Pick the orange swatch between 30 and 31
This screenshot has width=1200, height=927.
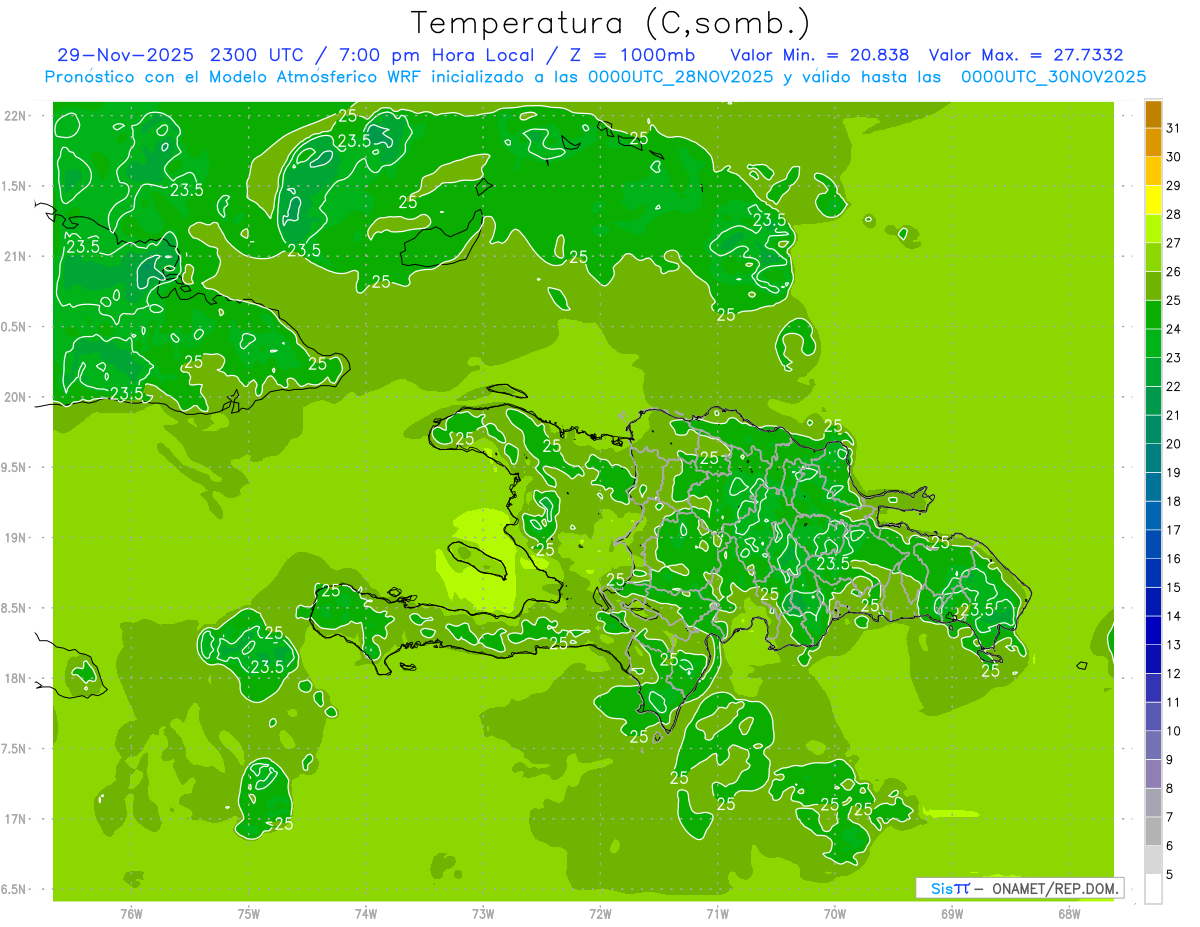[1153, 143]
